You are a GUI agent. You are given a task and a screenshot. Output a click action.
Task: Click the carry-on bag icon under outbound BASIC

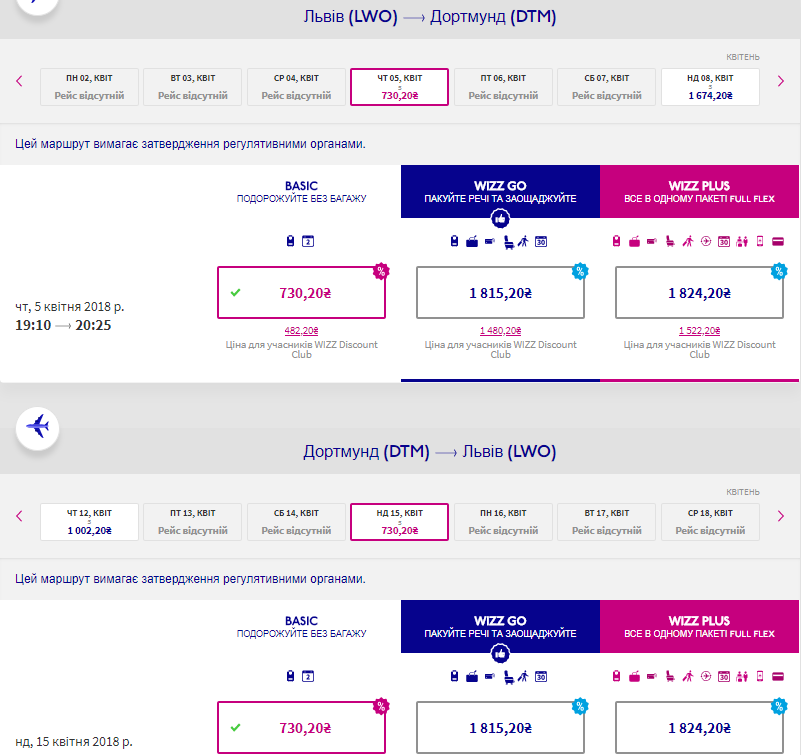(290, 241)
